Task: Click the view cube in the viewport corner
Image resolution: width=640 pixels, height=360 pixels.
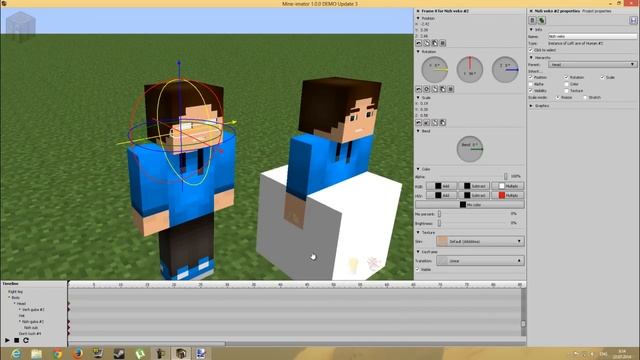Action: [21, 26]
